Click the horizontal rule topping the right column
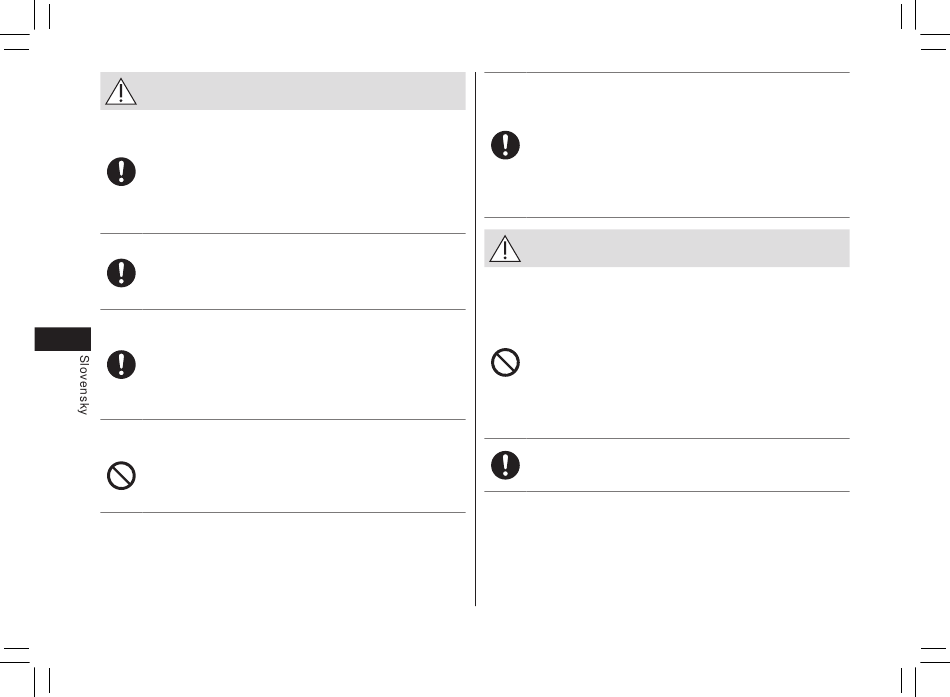950x697 pixels. coord(667,73)
